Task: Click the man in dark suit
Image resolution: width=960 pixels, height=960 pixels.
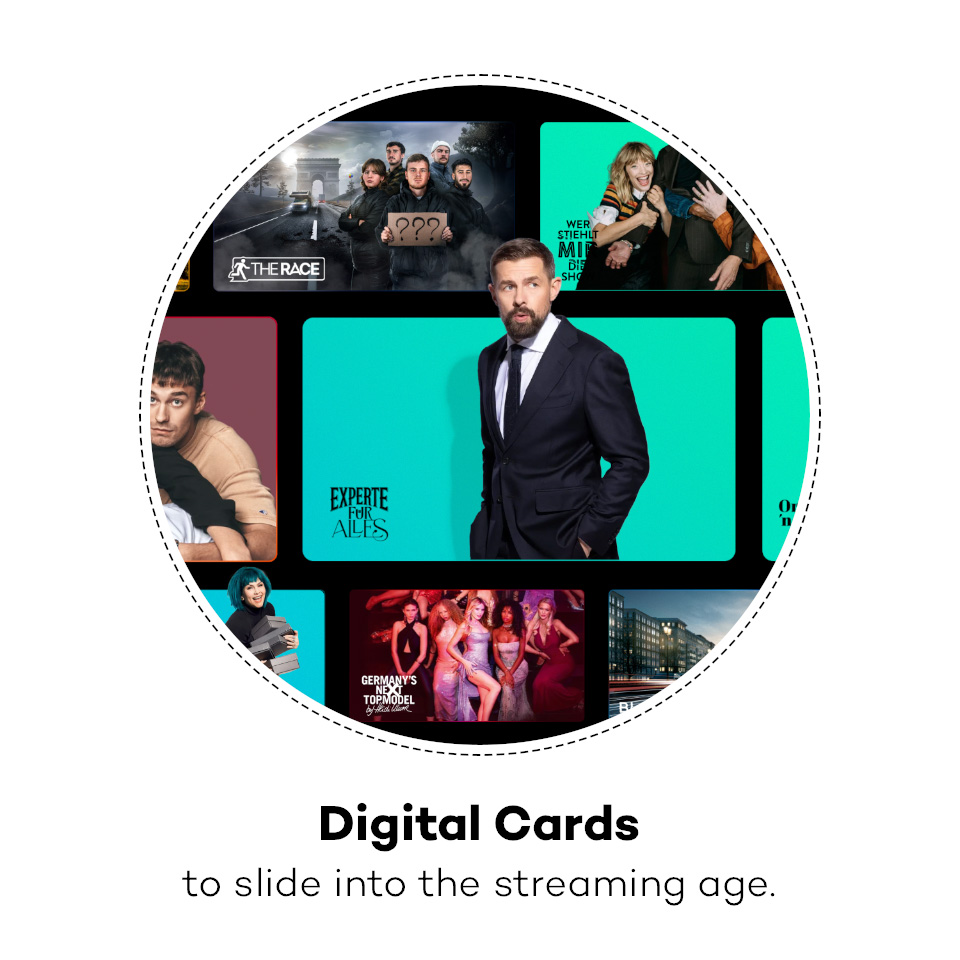Action: [551, 404]
